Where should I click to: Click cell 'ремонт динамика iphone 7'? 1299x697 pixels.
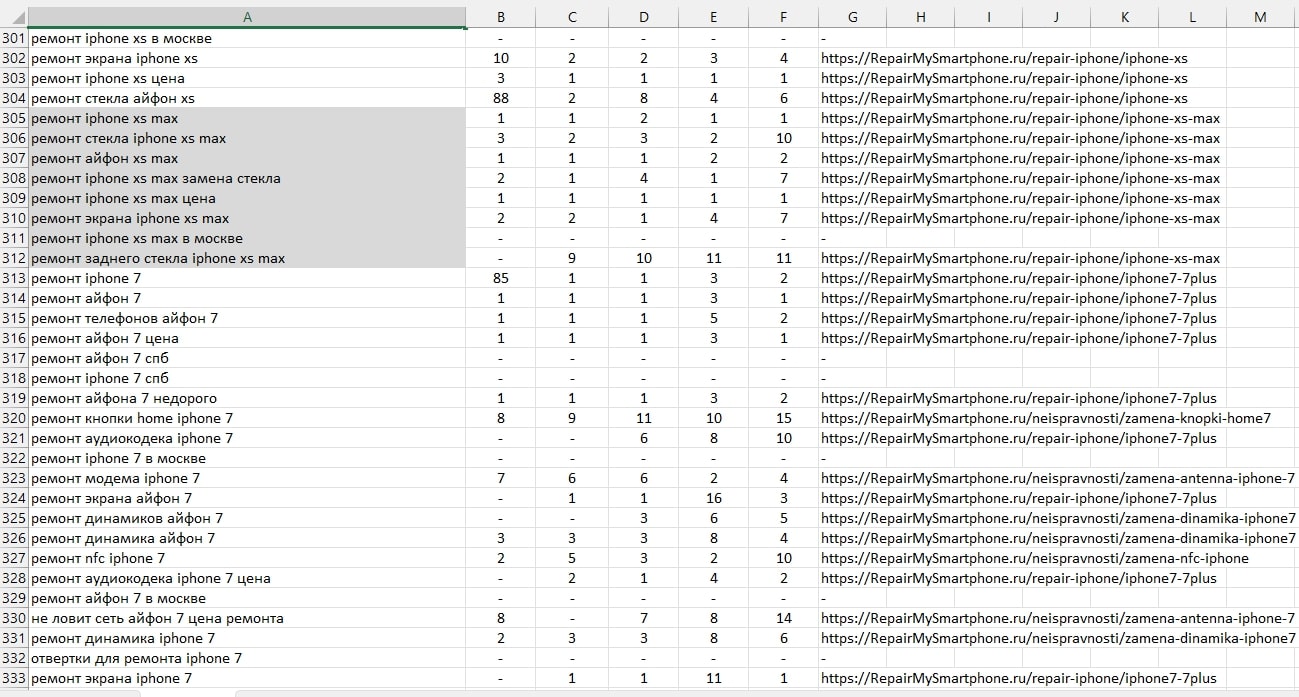pyautogui.click(x=248, y=638)
